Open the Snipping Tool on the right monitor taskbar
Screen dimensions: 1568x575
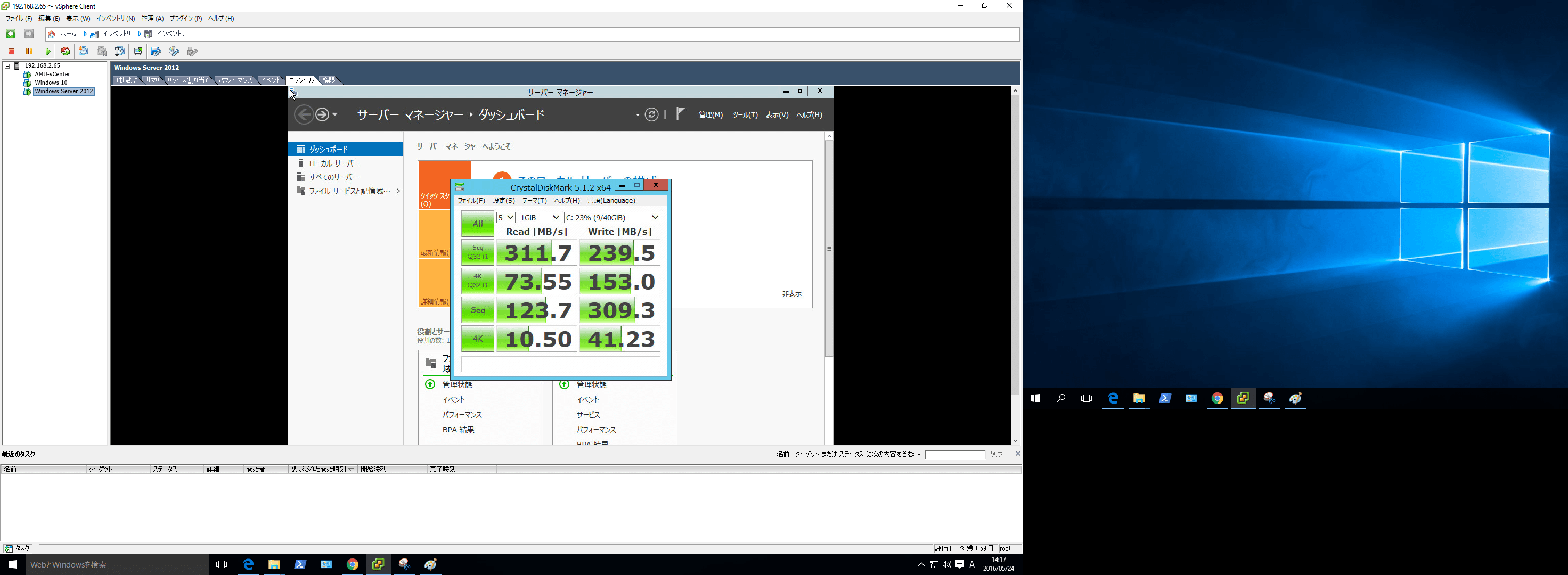1269,399
